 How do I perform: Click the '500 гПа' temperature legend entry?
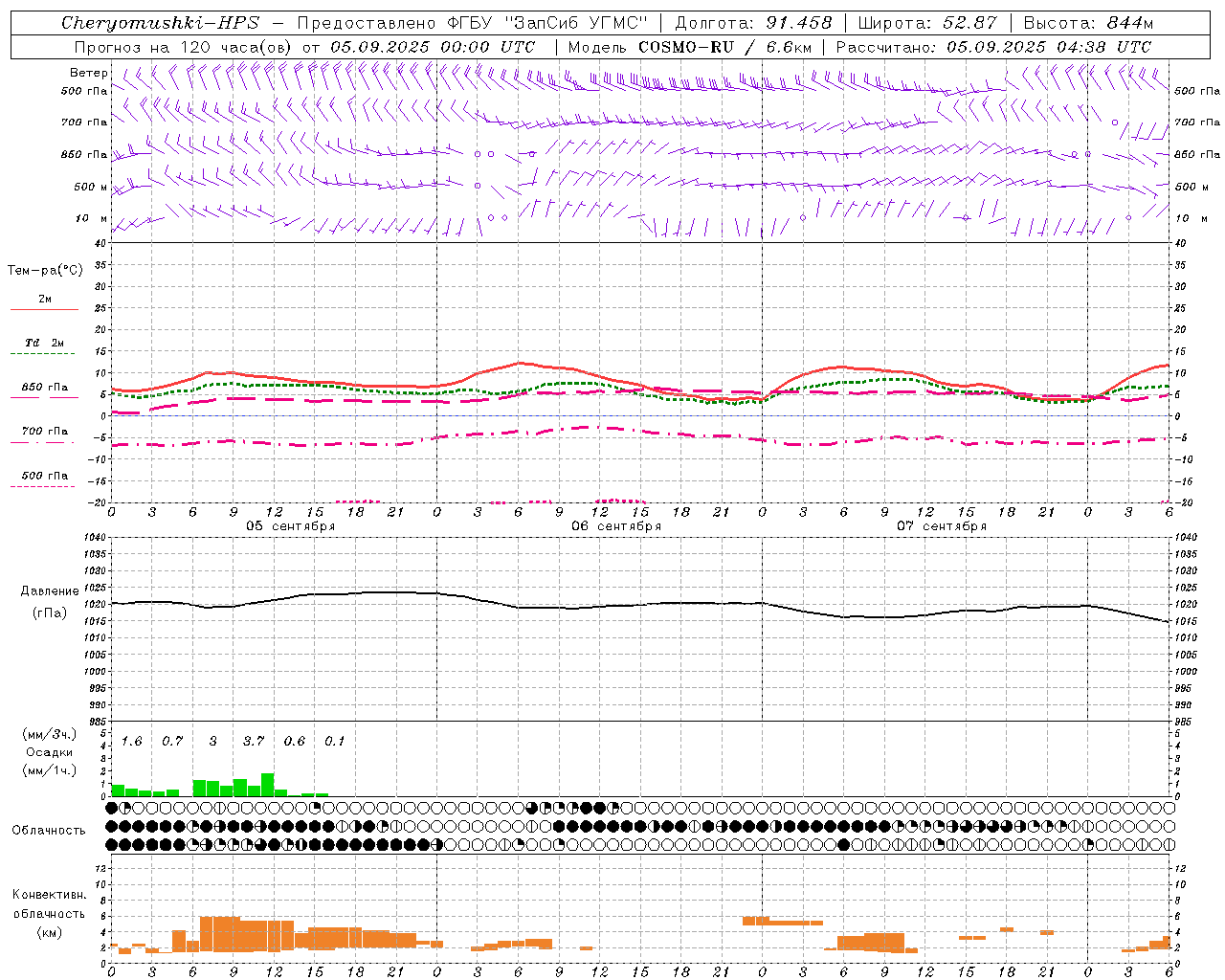tap(45, 476)
